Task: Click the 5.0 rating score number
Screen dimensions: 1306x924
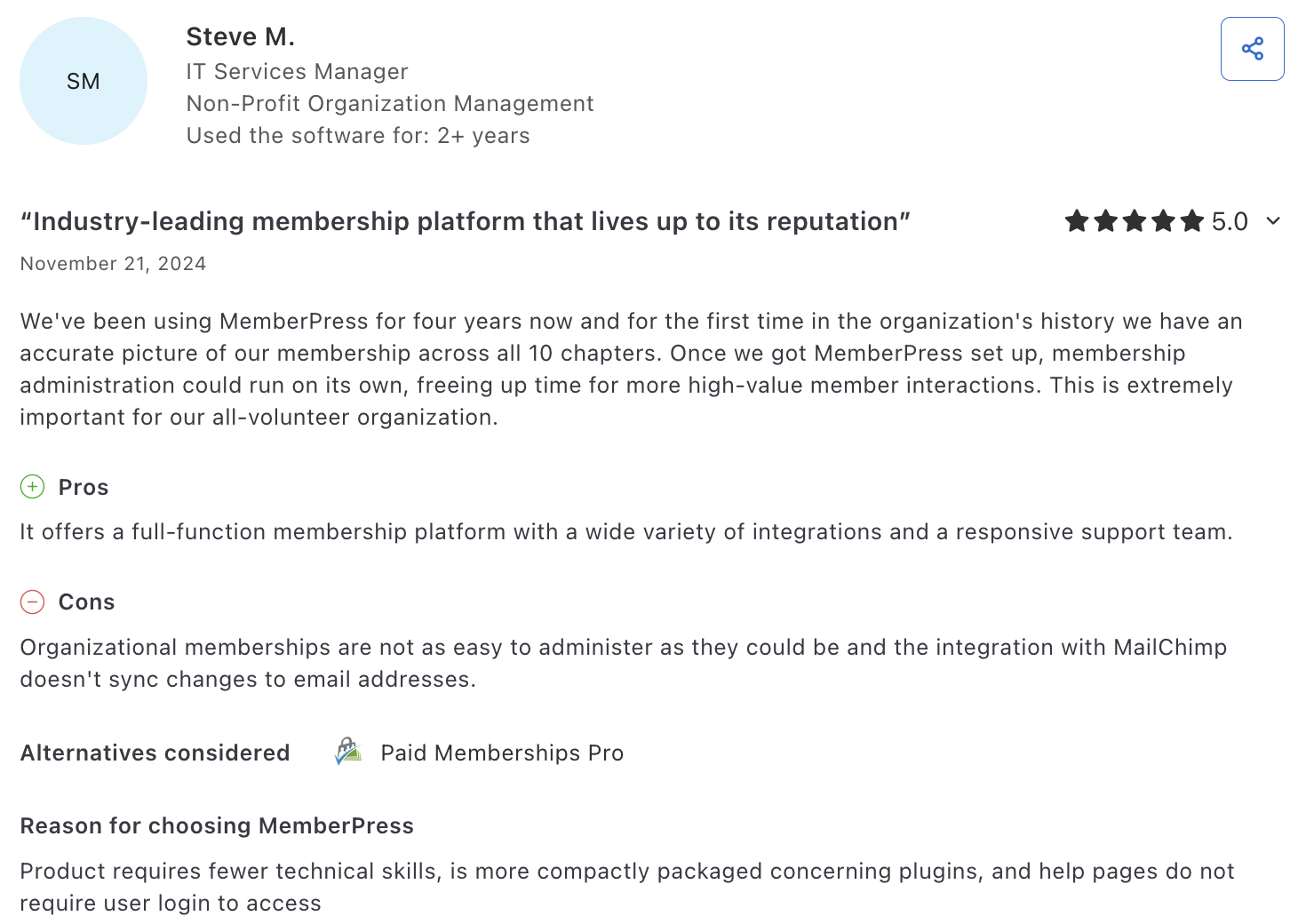Action: click(1230, 221)
